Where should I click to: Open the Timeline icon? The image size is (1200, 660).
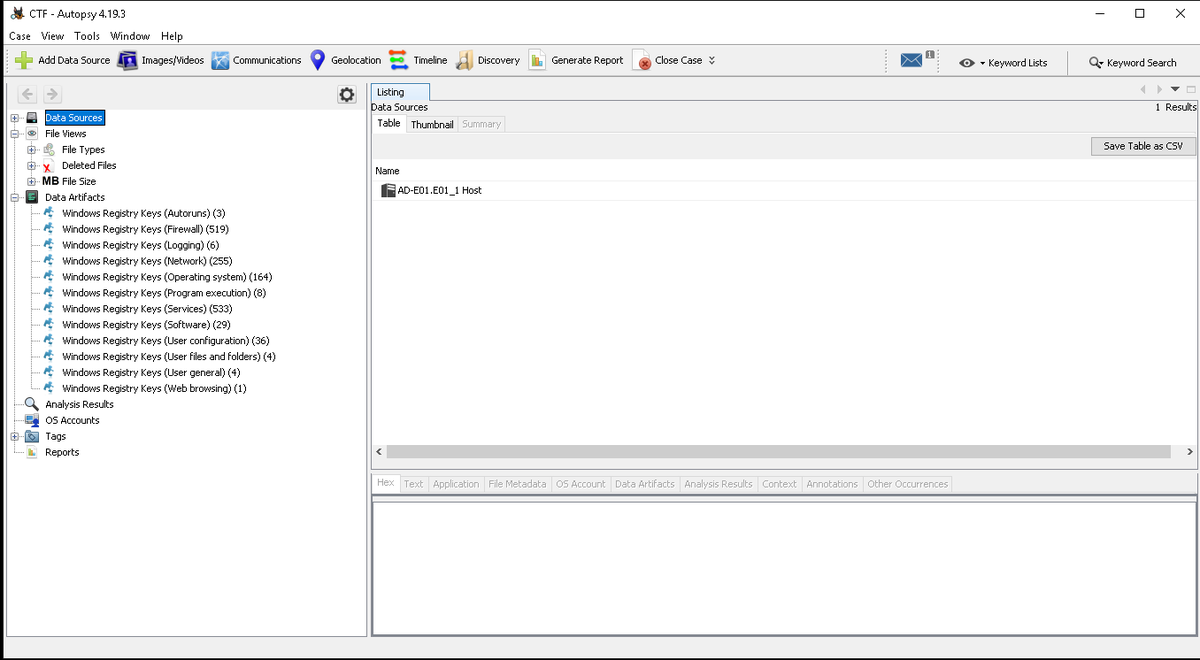click(x=398, y=60)
